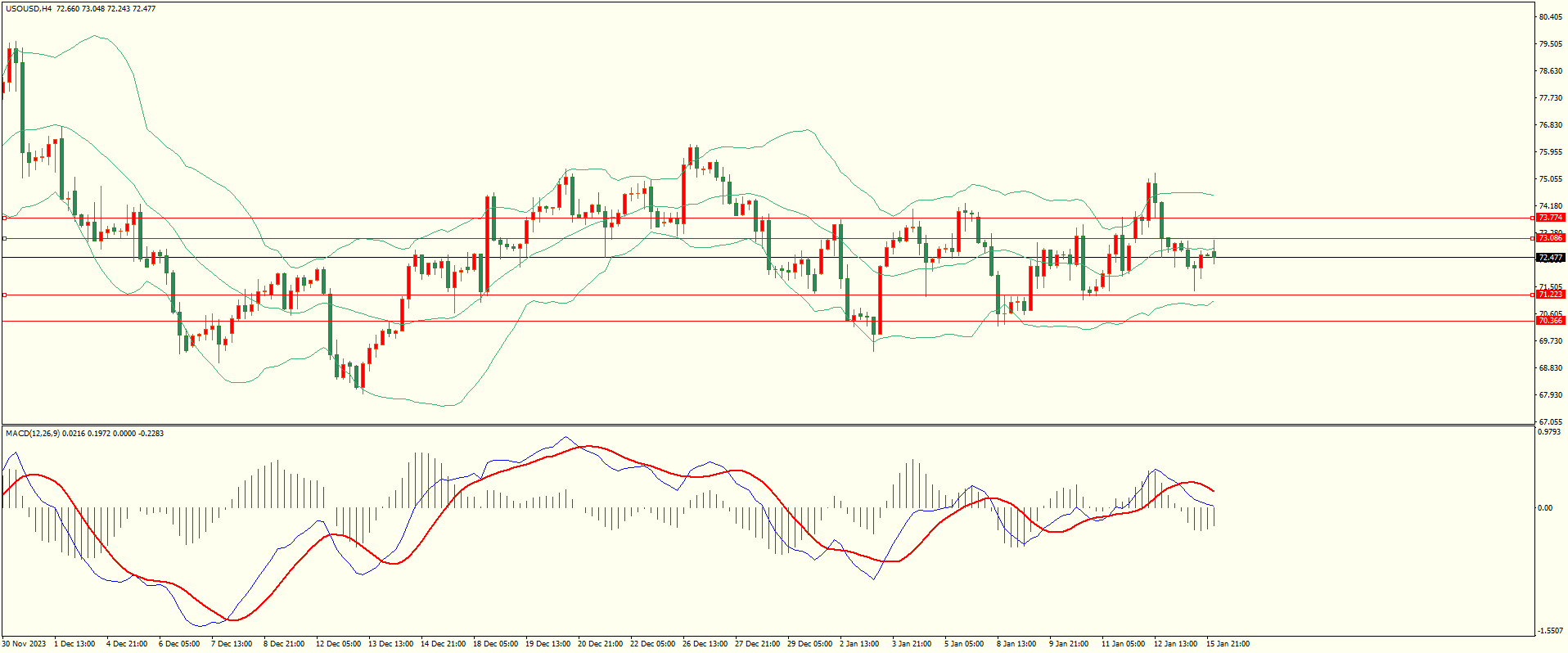The height and width of the screenshot is (653, 1568).
Task: Click left anchor handle of 71.223 line
Action: (x=4, y=295)
